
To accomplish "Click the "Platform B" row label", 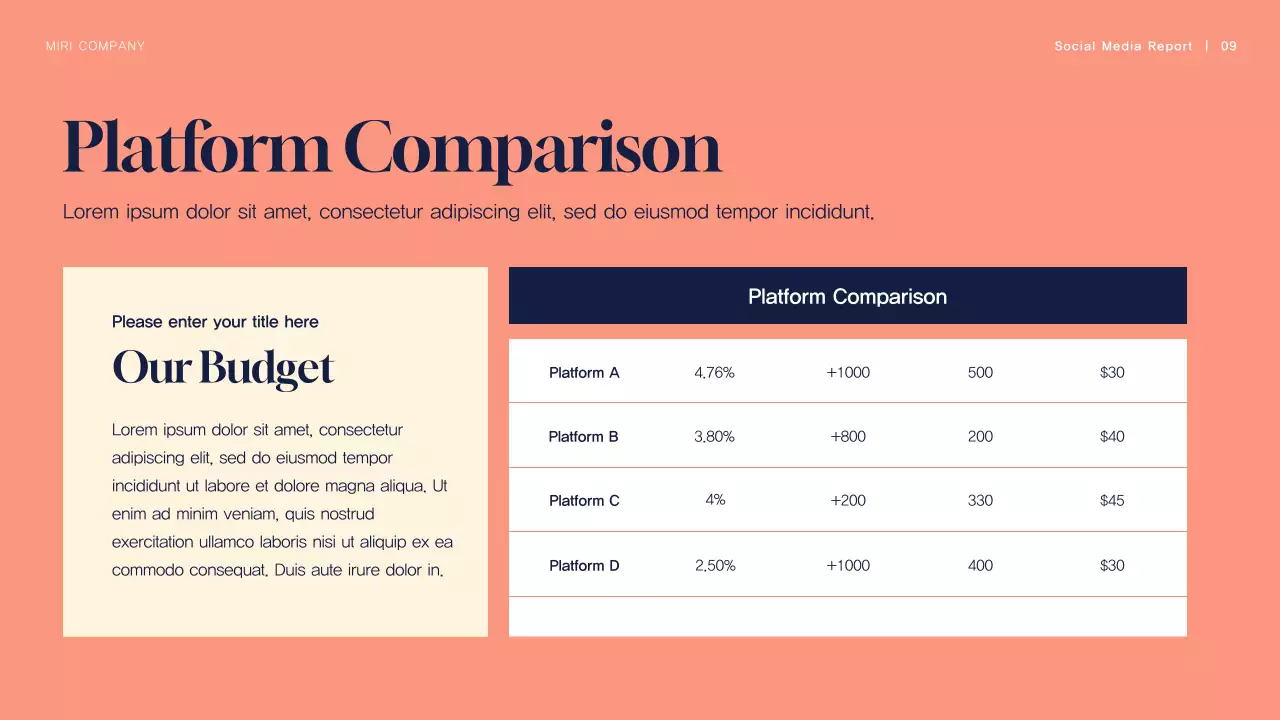I will pyautogui.click(x=583, y=437).
